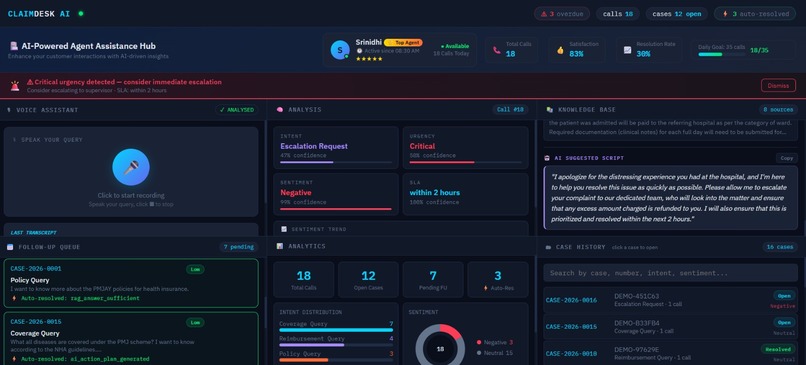Click the 16 cases badge
Screen dimensions: 806x365
point(780,247)
